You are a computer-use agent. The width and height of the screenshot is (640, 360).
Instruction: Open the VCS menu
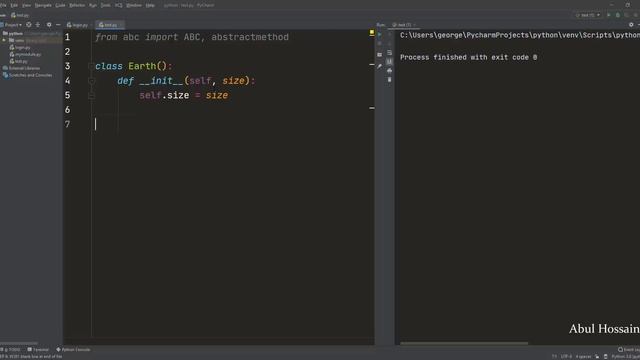pyautogui.click(x=119, y=5)
